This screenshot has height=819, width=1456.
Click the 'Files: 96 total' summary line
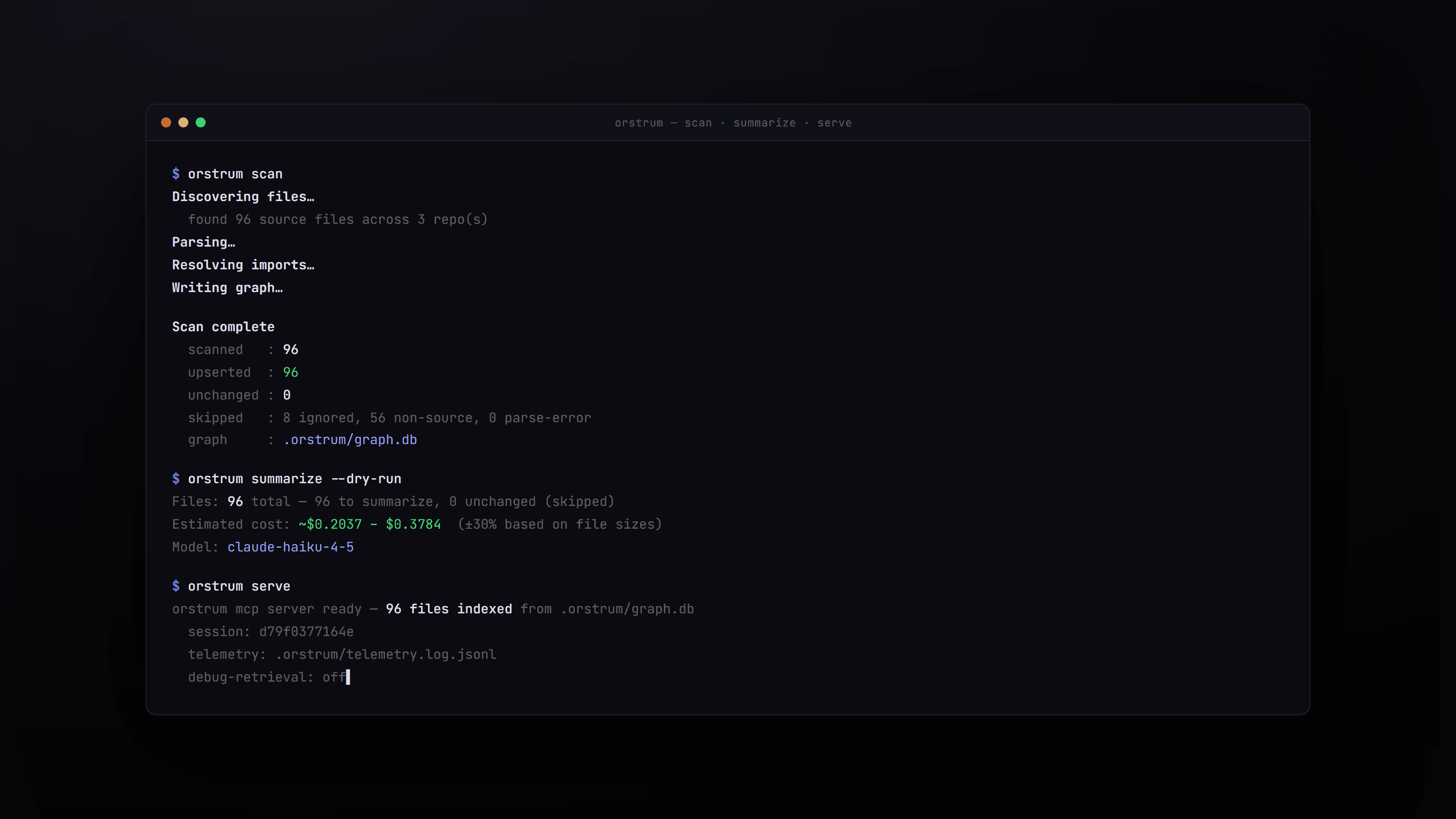click(393, 501)
